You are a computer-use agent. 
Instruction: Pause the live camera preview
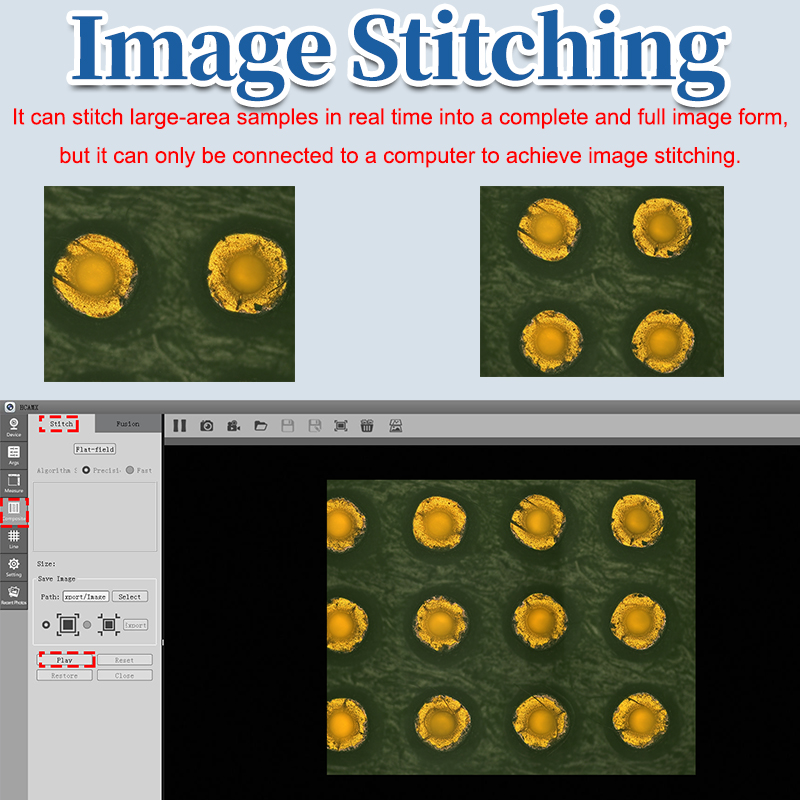(179, 426)
